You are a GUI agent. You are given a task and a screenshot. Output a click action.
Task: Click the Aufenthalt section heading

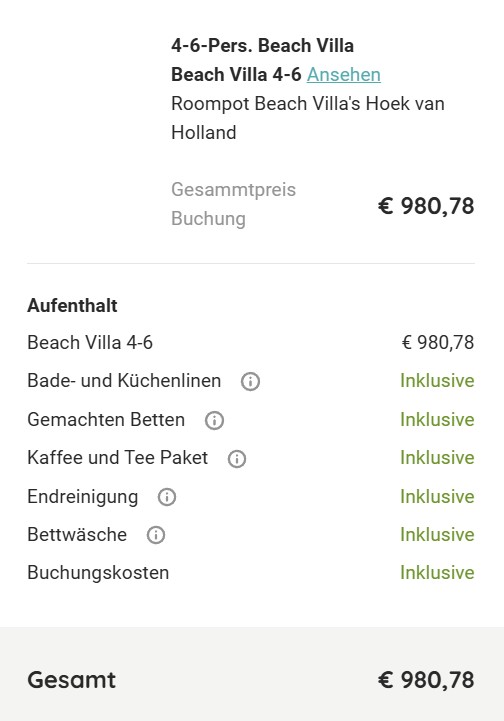pyautogui.click(x=72, y=305)
